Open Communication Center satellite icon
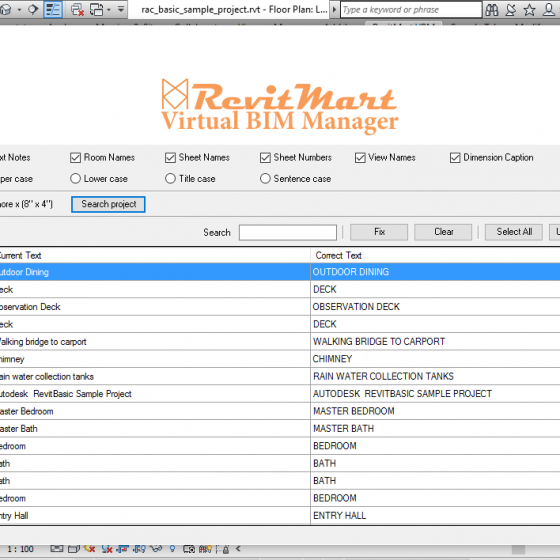The height and width of the screenshot is (560, 560). pyautogui.click(x=511, y=10)
